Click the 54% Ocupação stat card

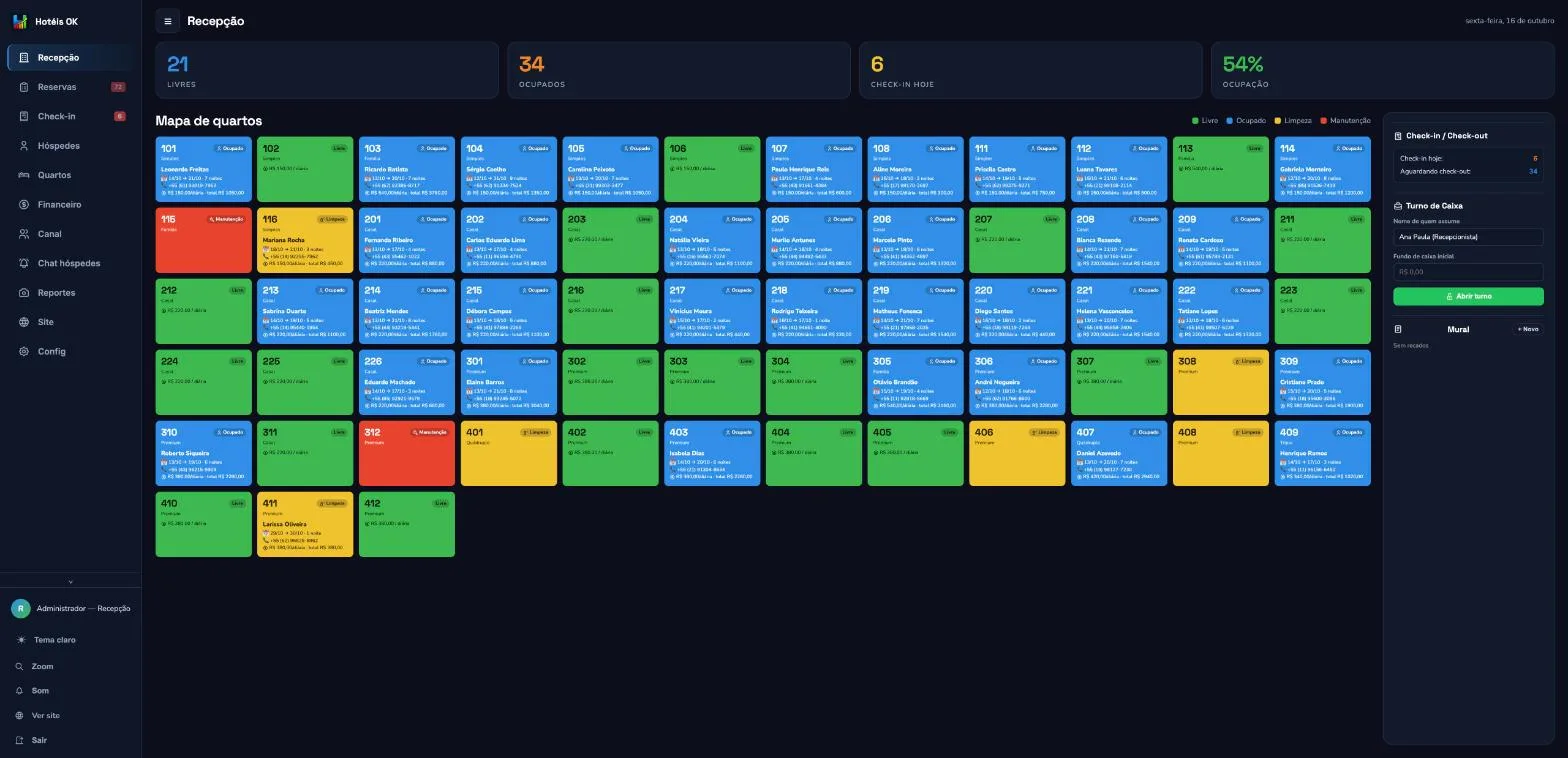[x=1381, y=70]
